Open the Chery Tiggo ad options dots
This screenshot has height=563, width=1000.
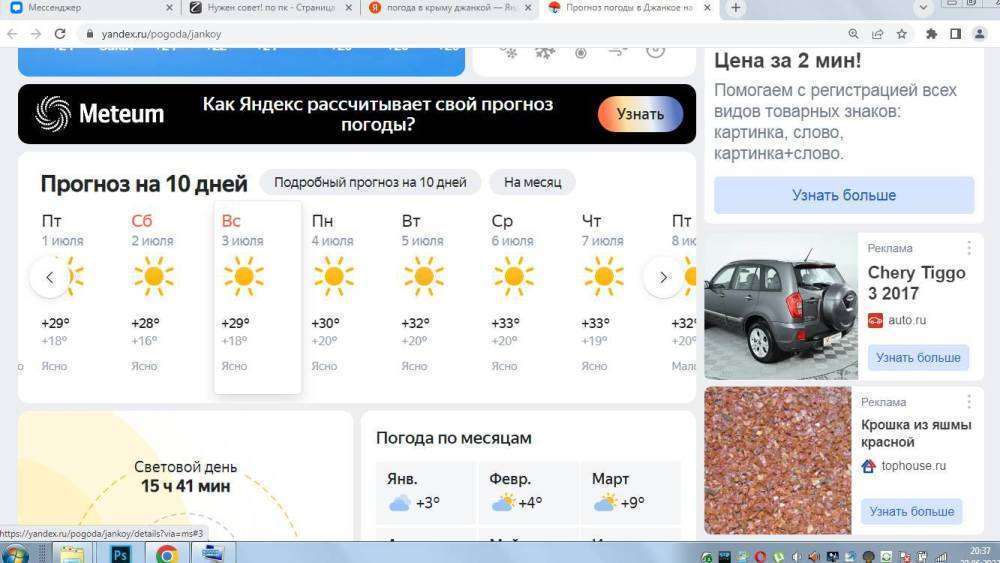969,247
